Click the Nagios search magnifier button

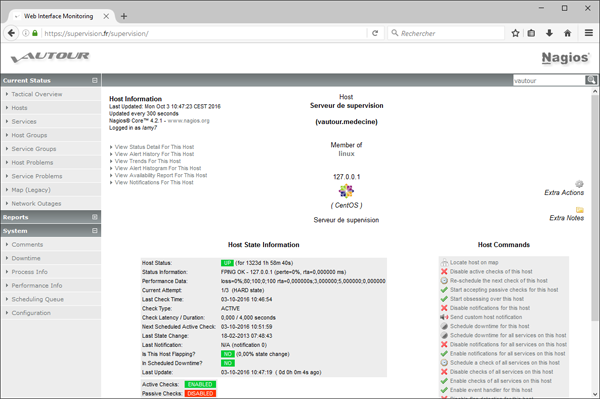pyautogui.click(x=591, y=80)
